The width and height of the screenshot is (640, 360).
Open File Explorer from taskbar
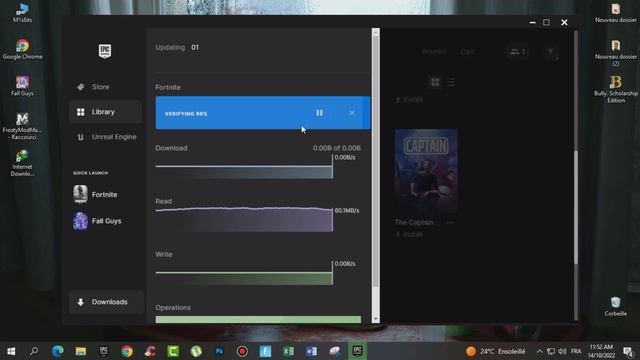(x=80, y=351)
